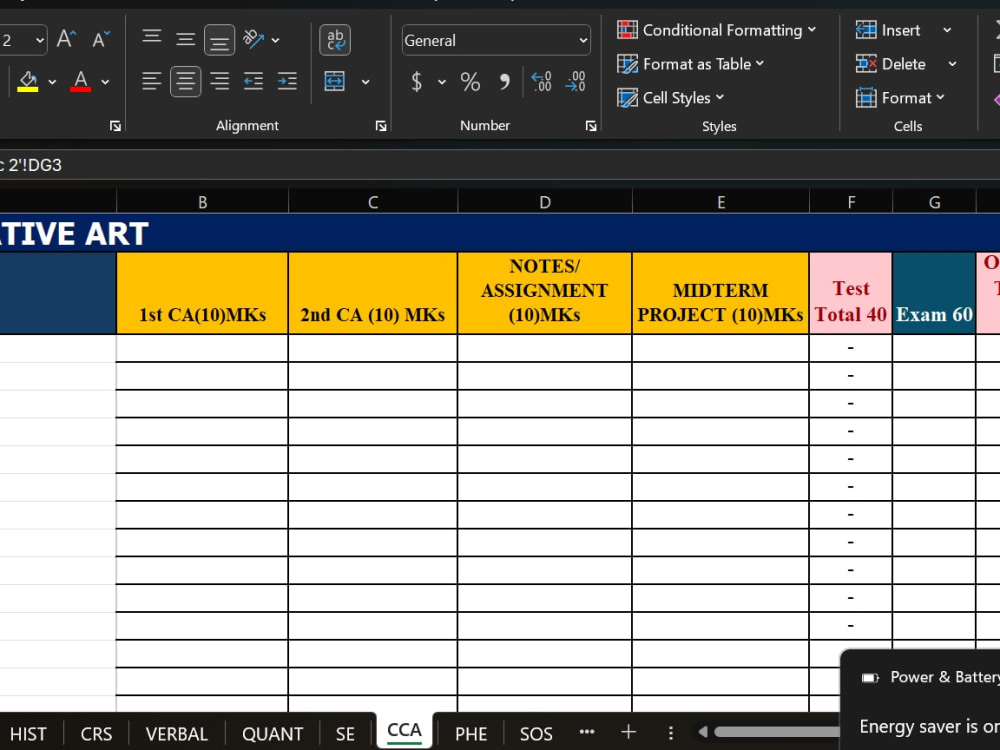Apply Accounting dollar format
This screenshot has width=1000, height=750.
416,82
